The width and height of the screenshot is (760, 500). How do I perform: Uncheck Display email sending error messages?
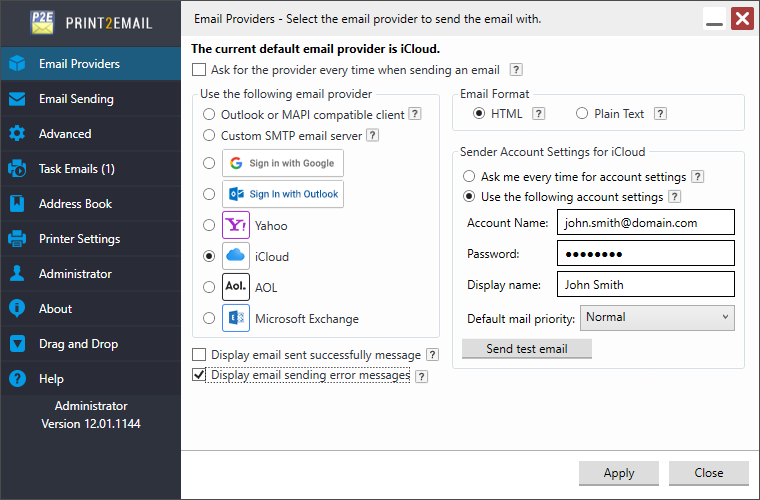pyautogui.click(x=199, y=375)
